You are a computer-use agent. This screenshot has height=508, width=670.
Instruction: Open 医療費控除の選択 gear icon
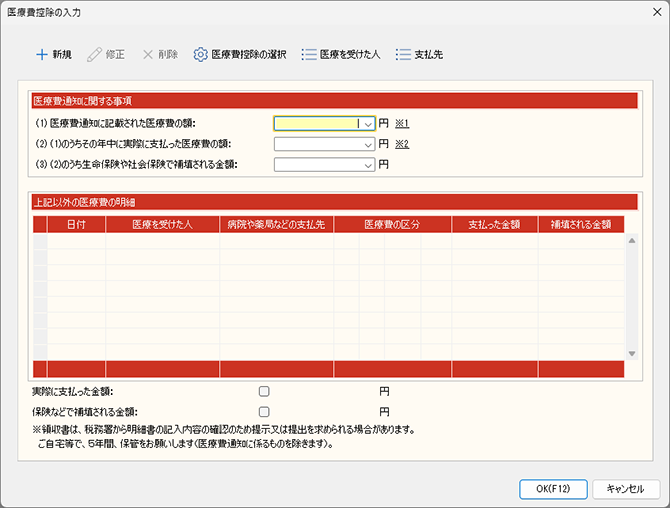200,54
